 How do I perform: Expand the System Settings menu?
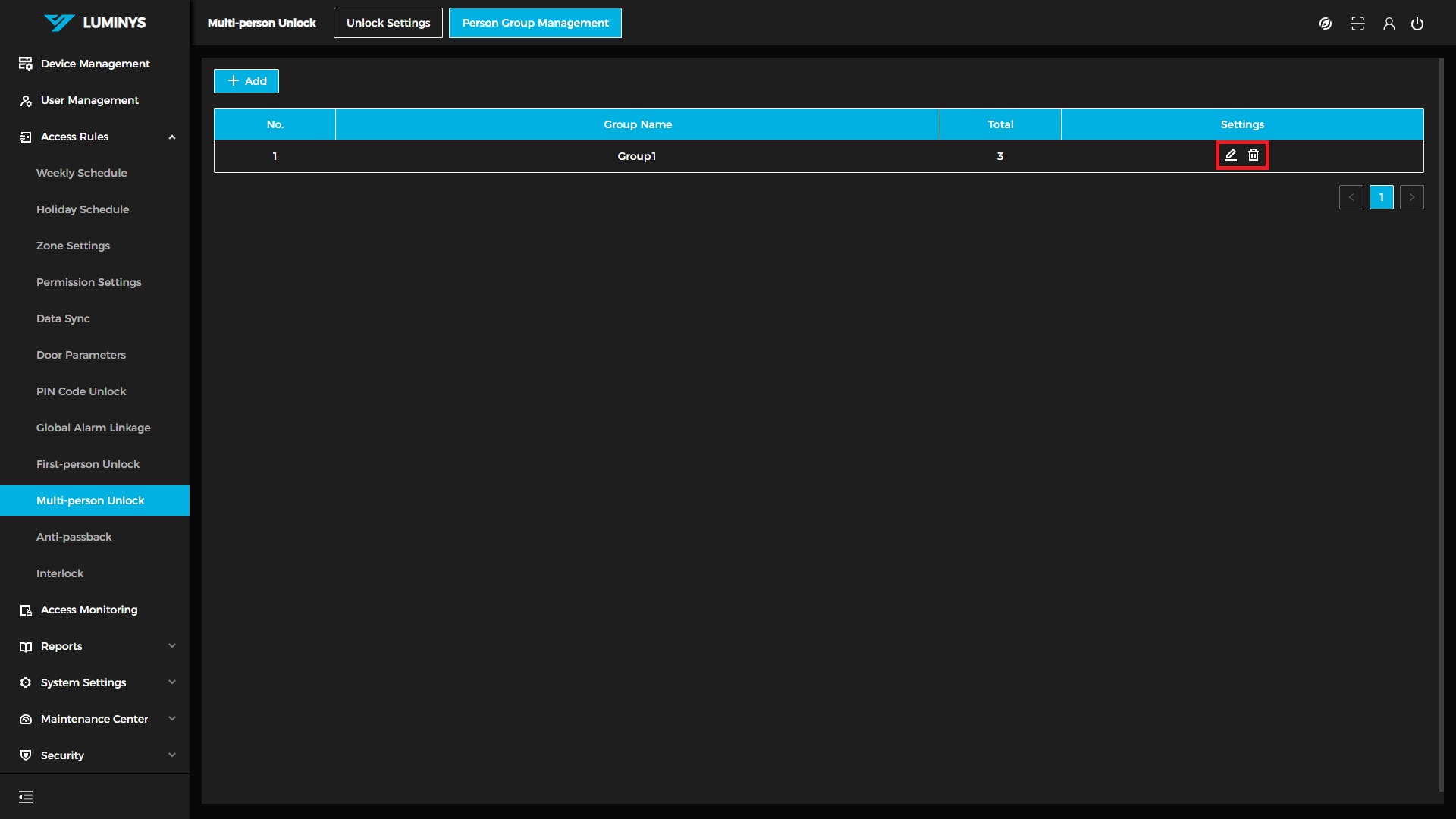(172, 682)
